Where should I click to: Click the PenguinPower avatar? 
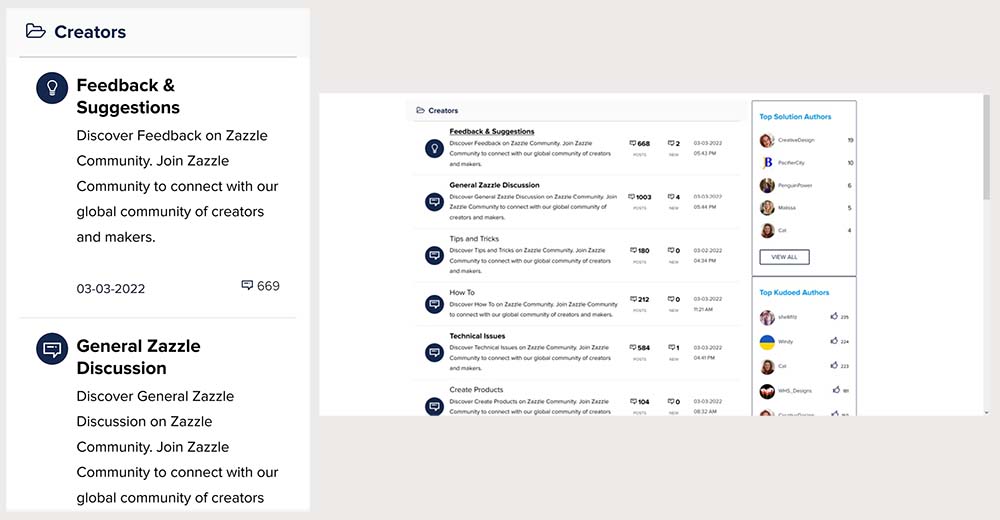click(767, 186)
